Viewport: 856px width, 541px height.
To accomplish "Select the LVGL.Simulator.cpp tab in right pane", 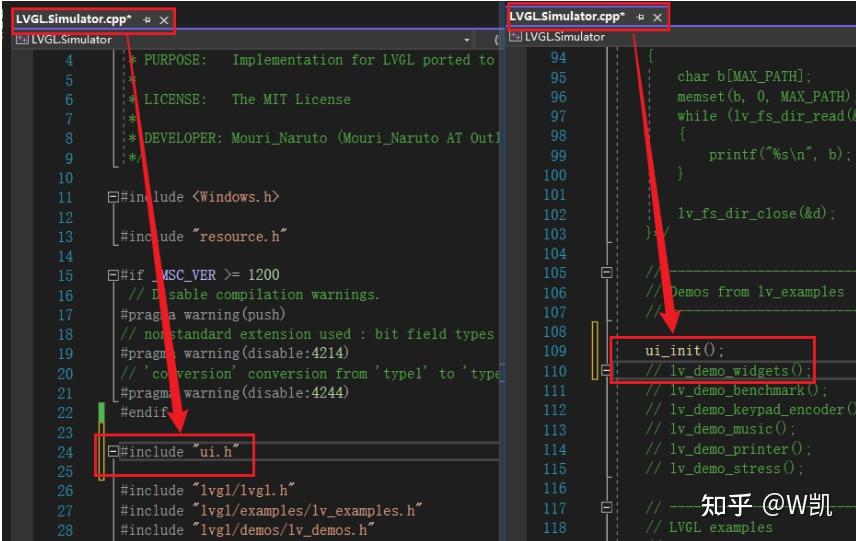I will coord(567,17).
